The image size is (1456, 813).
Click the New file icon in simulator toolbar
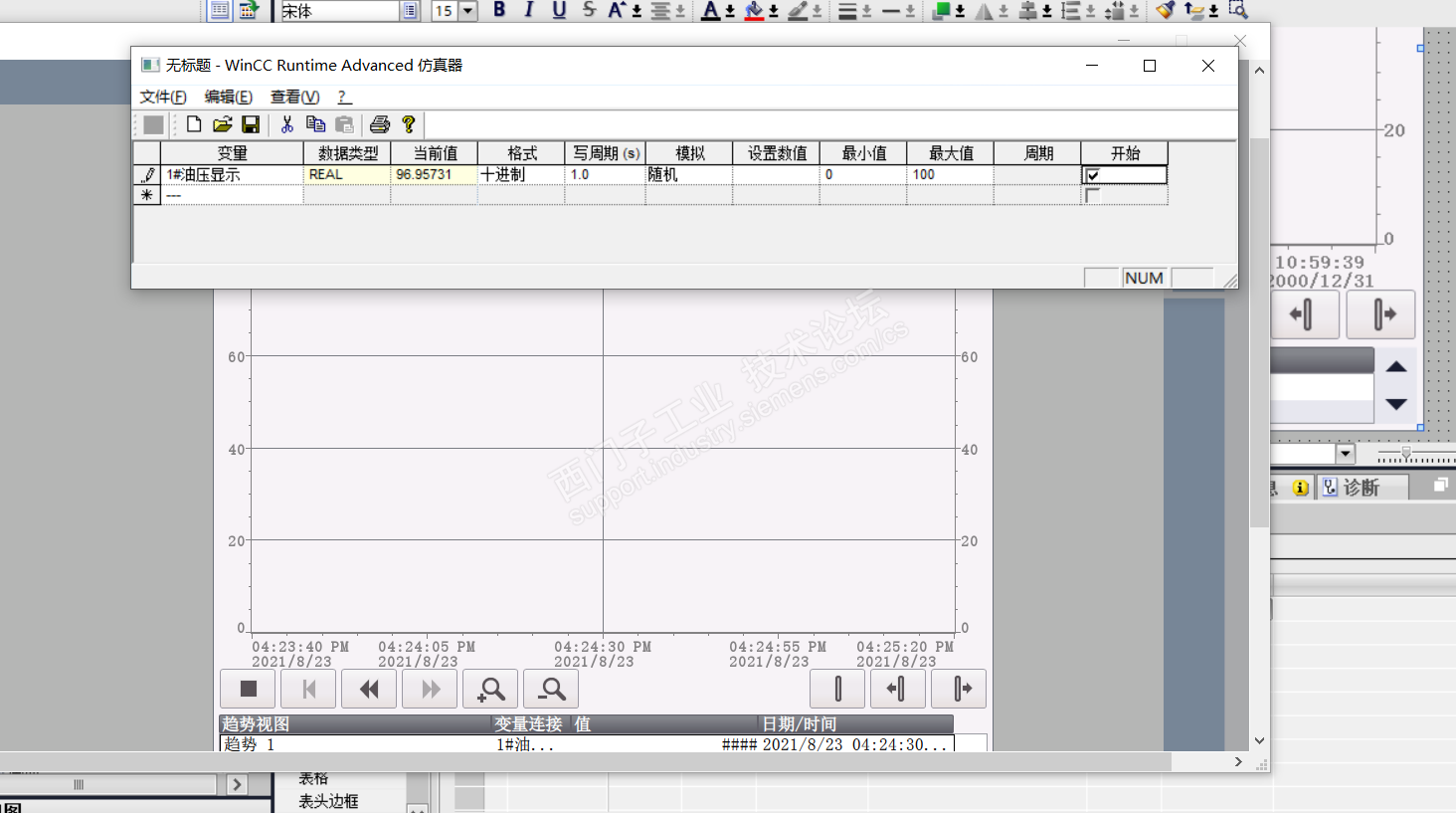click(x=194, y=124)
